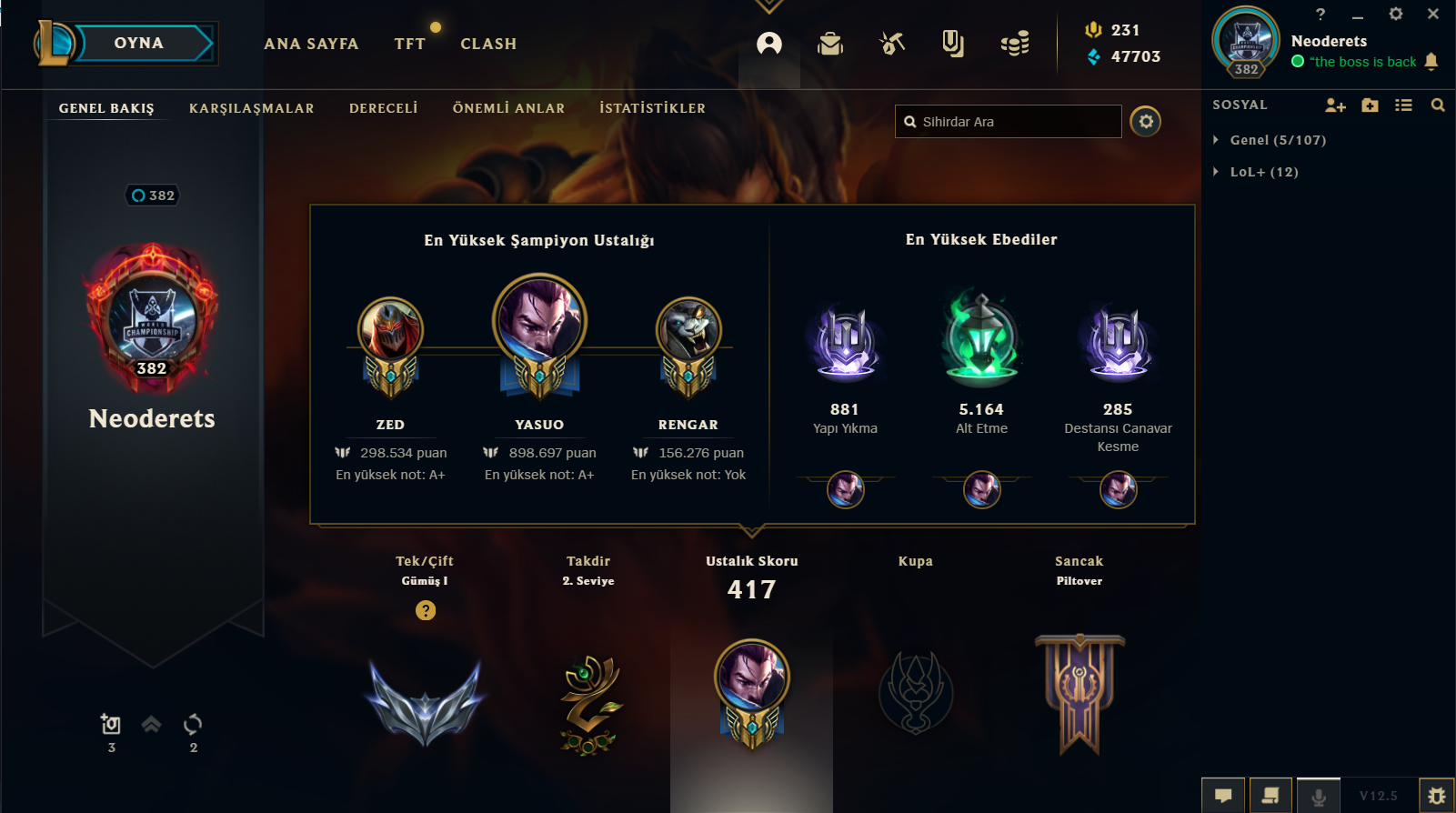Viewport: 1456px width, 813px height.
Task: Open the Profile icon in top navigation
Action: pyautogui.click(x=769, y=44)
